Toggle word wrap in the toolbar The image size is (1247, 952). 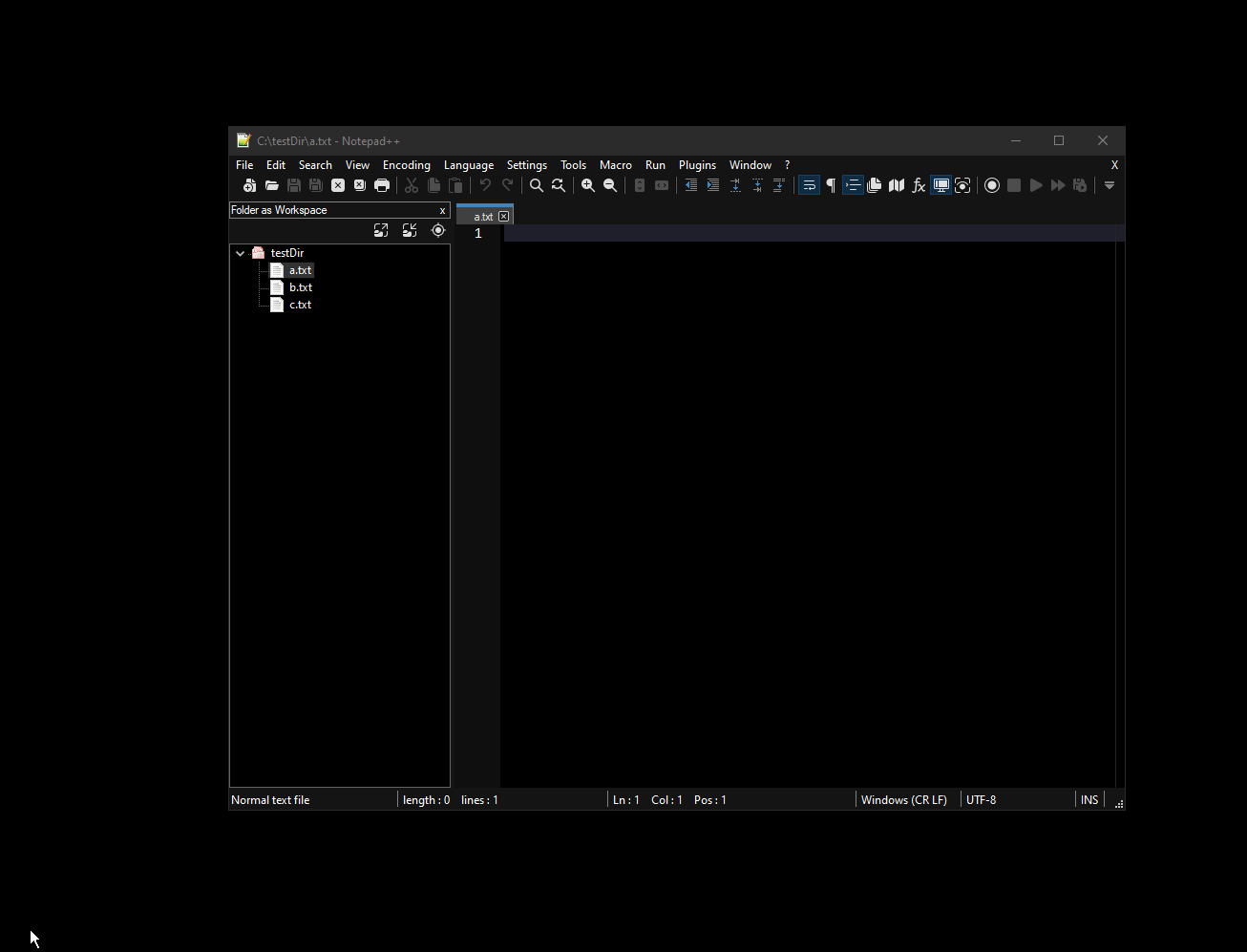(x=809, y=185)
